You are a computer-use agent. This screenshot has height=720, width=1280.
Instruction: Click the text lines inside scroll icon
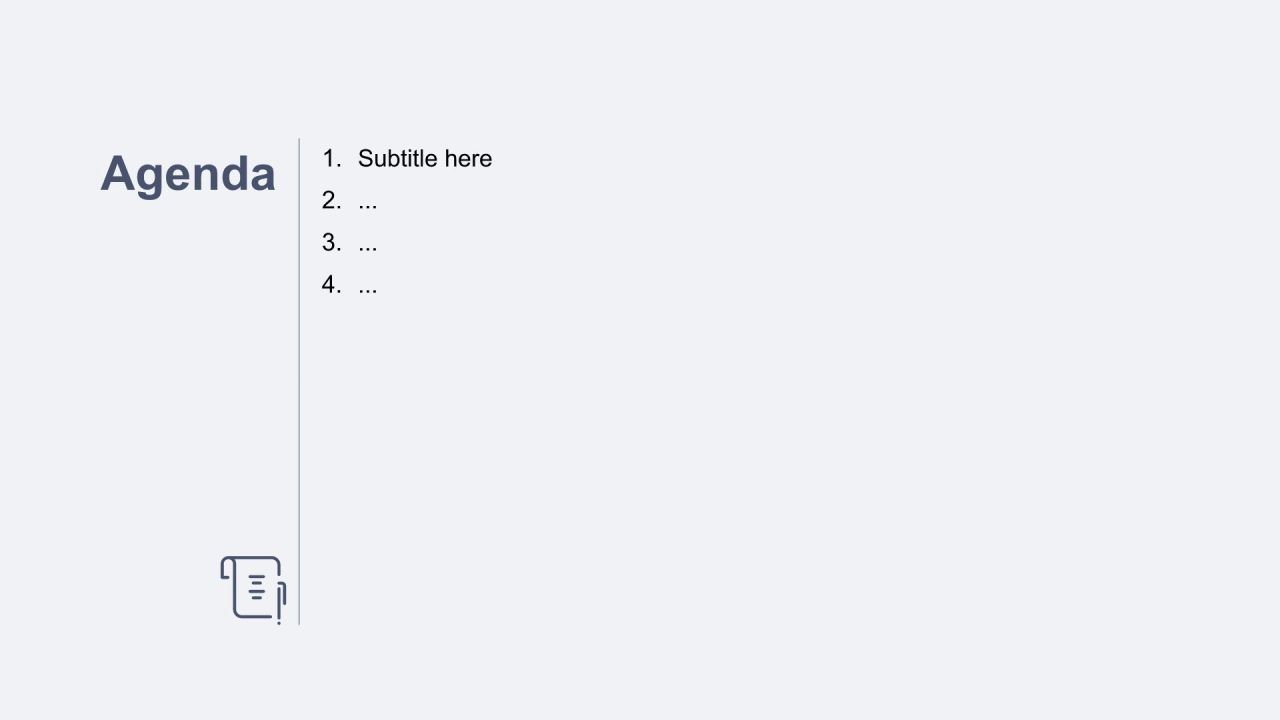pos(257,587)
